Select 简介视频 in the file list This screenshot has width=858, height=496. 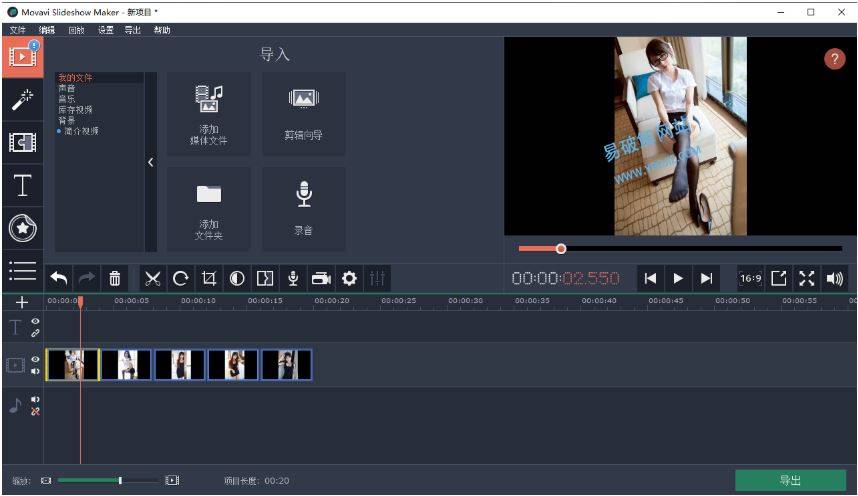81,131
